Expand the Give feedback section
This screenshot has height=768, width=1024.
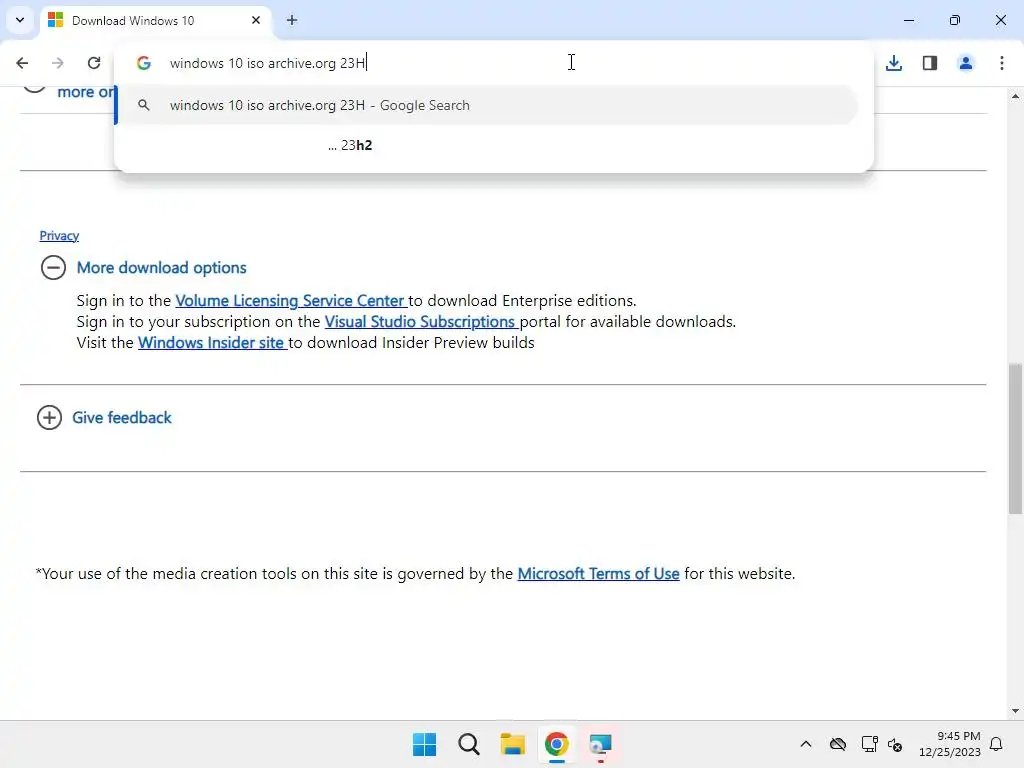click(x=50, y=417)
